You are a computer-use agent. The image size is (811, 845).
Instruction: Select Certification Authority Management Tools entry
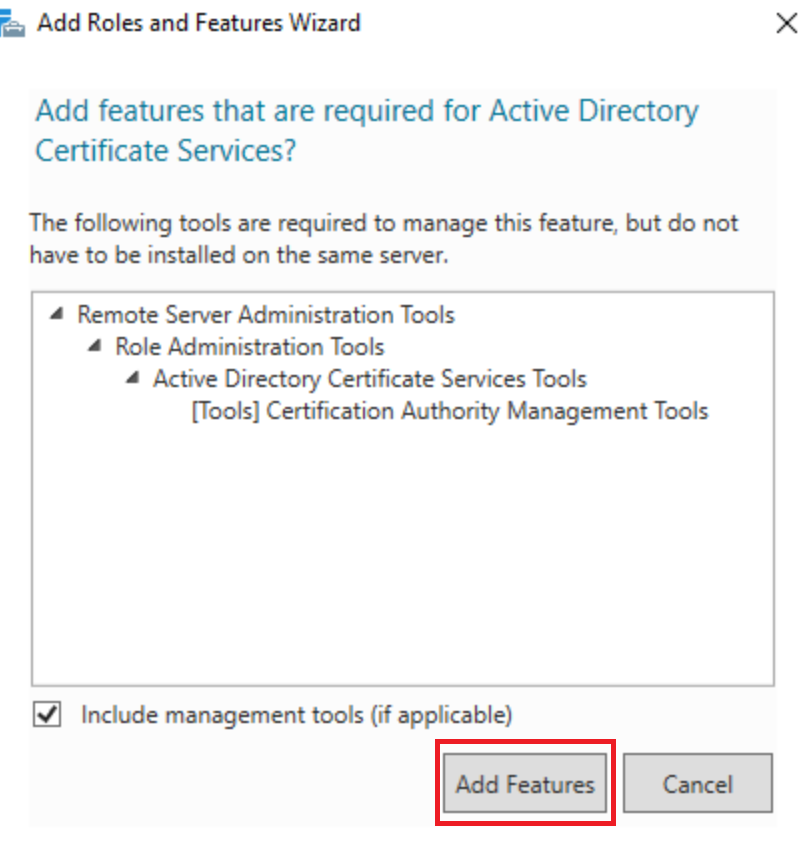point(450,411)
